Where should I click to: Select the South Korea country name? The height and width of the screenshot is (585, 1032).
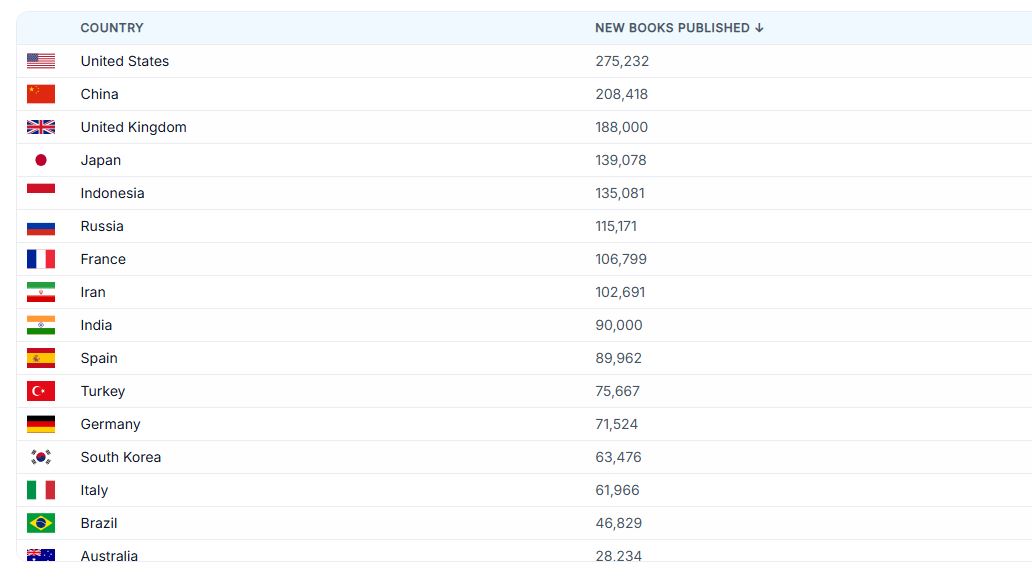(x=121, y=457)
